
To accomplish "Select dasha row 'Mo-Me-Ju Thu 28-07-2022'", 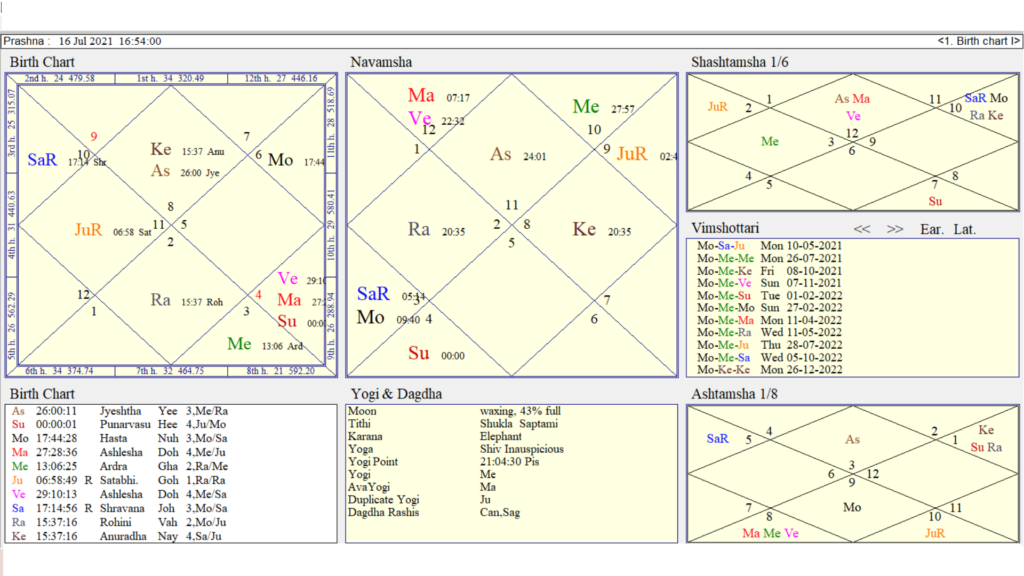I will coord(769,345).
